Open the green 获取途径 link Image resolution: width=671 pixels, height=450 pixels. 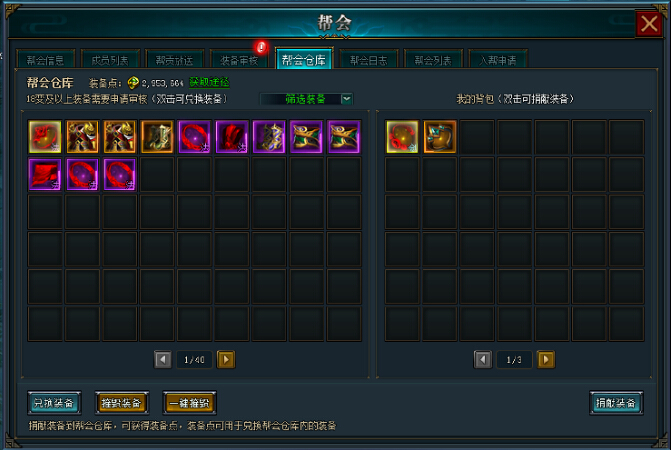click(209, 82)
